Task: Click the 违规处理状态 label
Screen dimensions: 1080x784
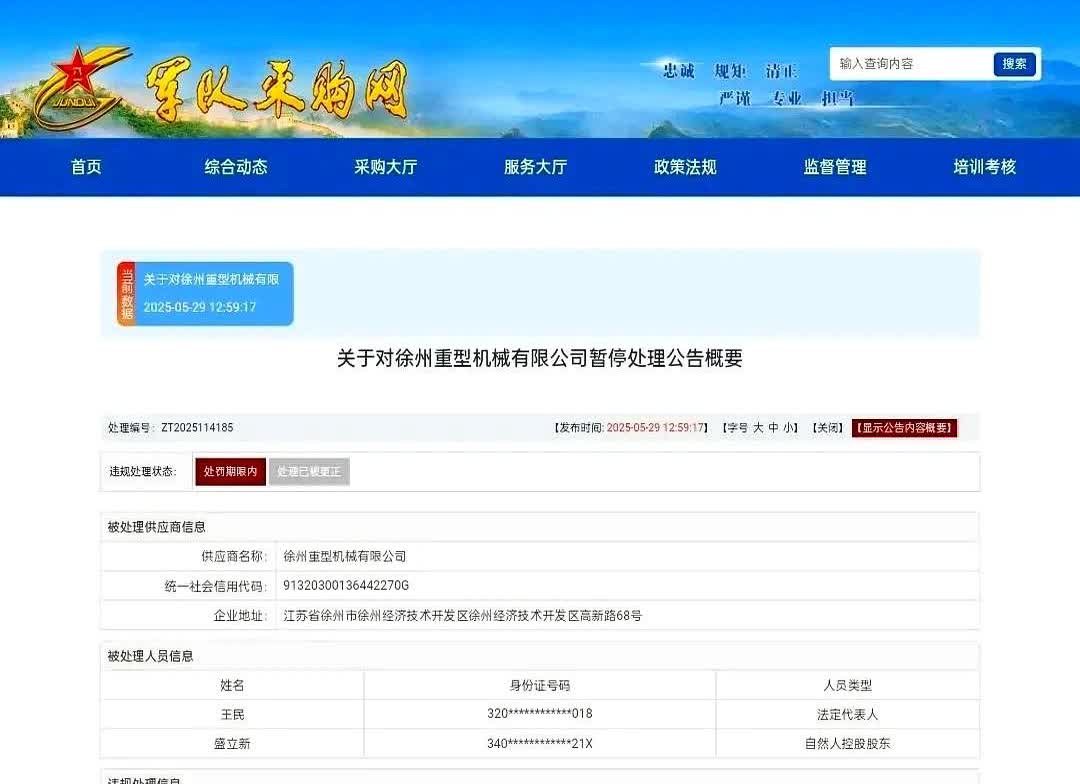Action: pyautogui.click(x=143, y=472)
